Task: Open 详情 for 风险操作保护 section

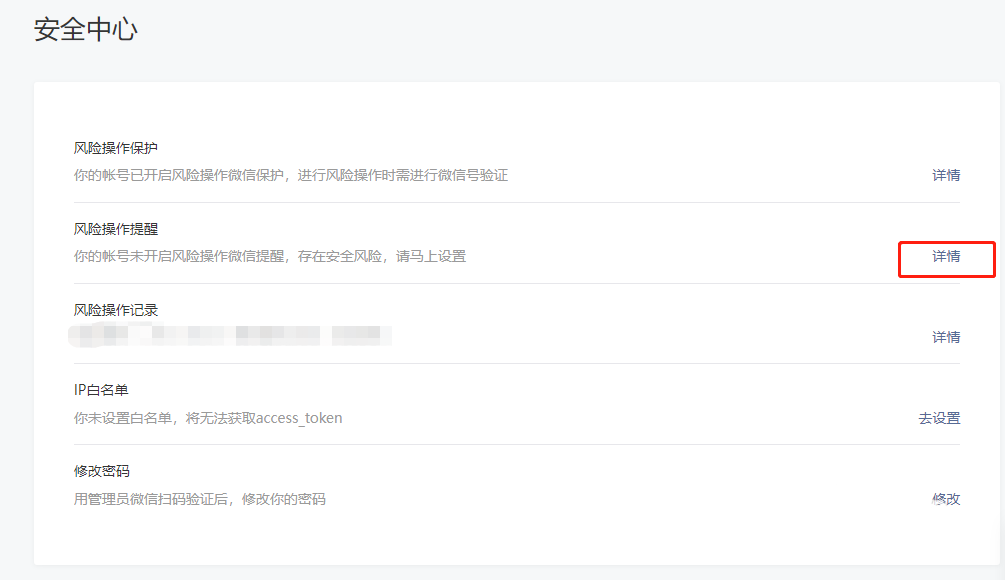Action: [x=946, y=175]
